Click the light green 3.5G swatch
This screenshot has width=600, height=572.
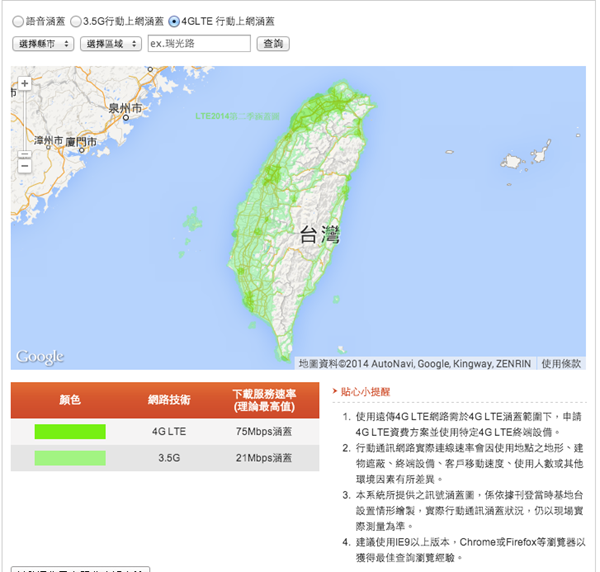(x=70, y=458)
